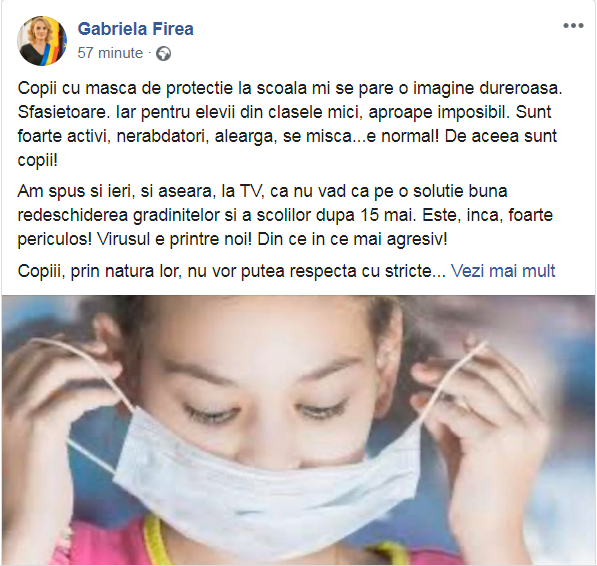Open the three-dot post options menu
The height and width of the screenshot is (566, 597).
tap(573, 26)
